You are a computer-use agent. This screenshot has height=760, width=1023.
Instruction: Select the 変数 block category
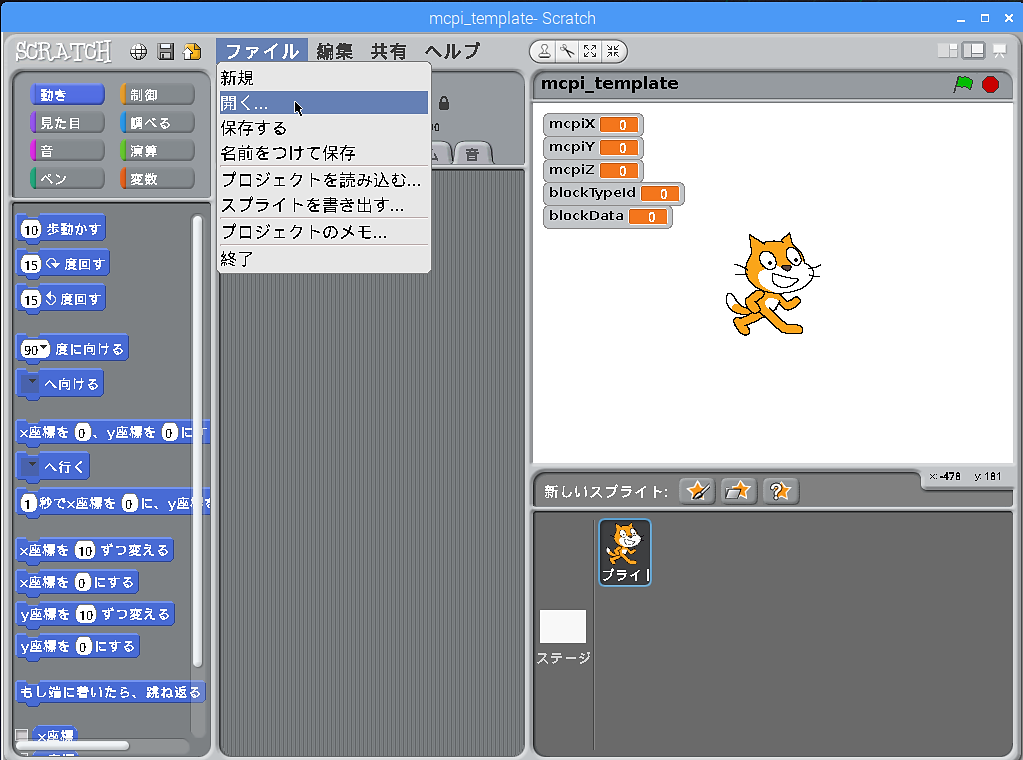[x=157, y=179]
